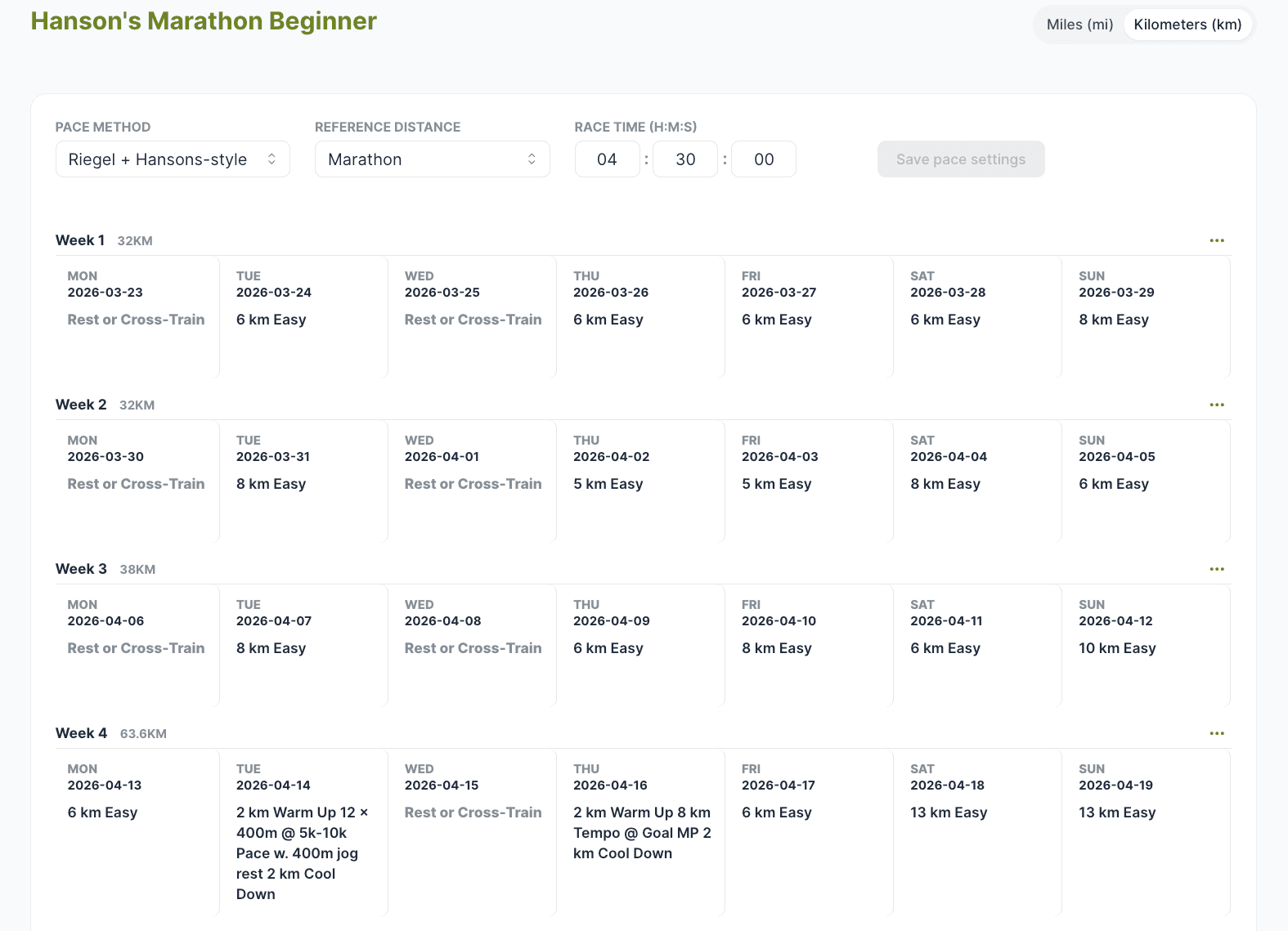Click the Week 4 heading
This screenshot has height=931, width=1288.
coord(81,733)
